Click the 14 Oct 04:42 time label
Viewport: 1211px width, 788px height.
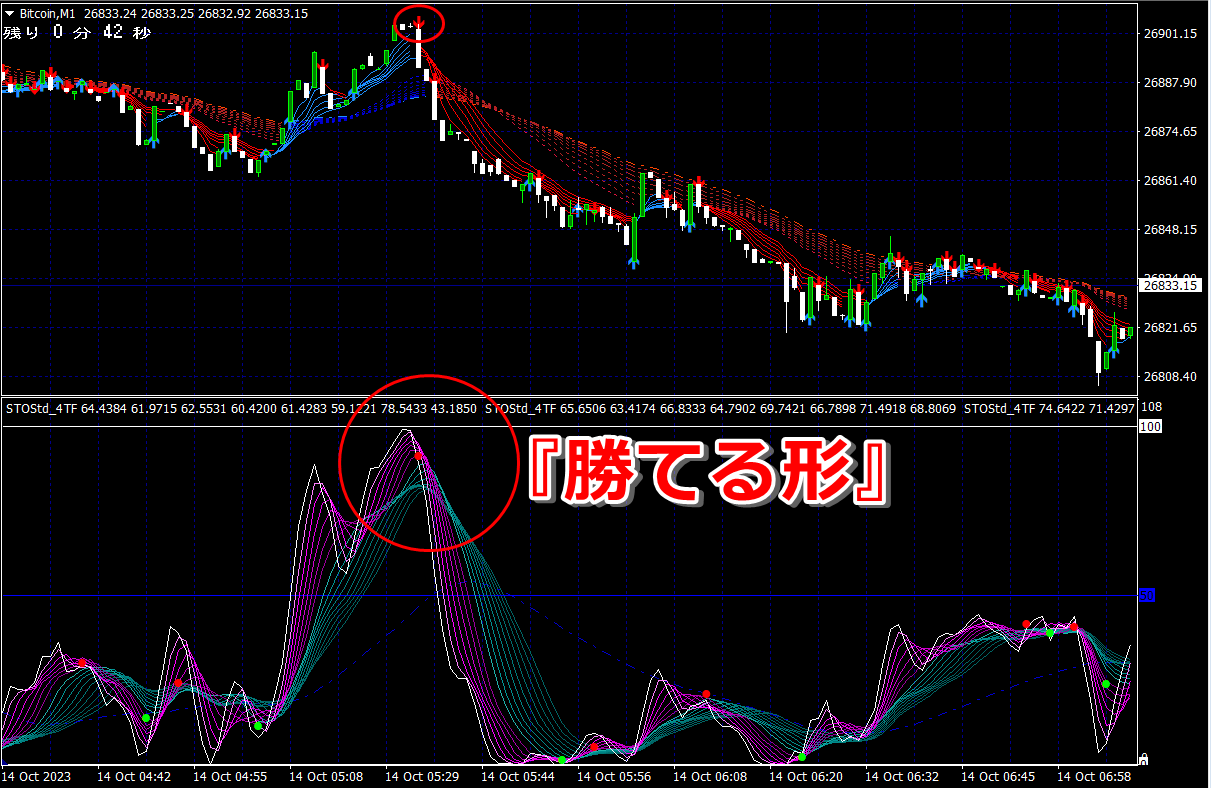tap(135, 776)
